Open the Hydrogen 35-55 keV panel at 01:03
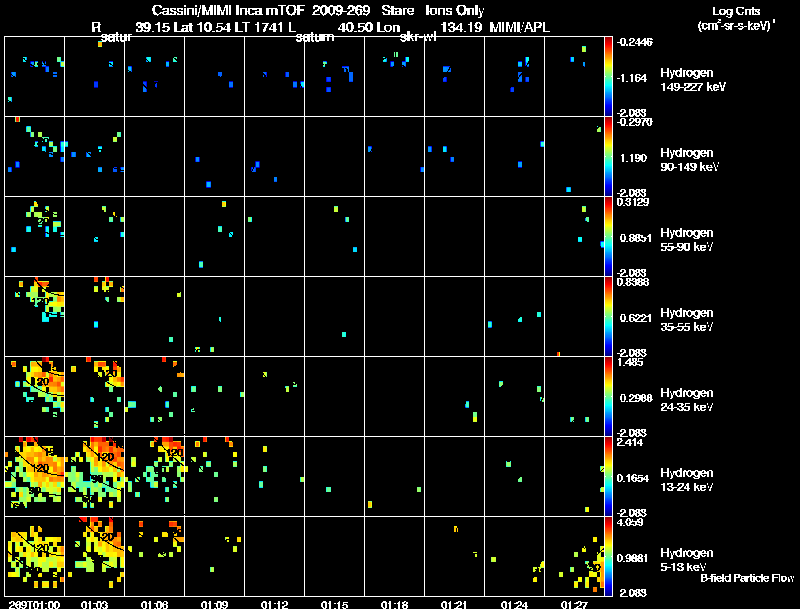Image resolution: width=800 pixels, height=609 pixels. tap(94, 317)
